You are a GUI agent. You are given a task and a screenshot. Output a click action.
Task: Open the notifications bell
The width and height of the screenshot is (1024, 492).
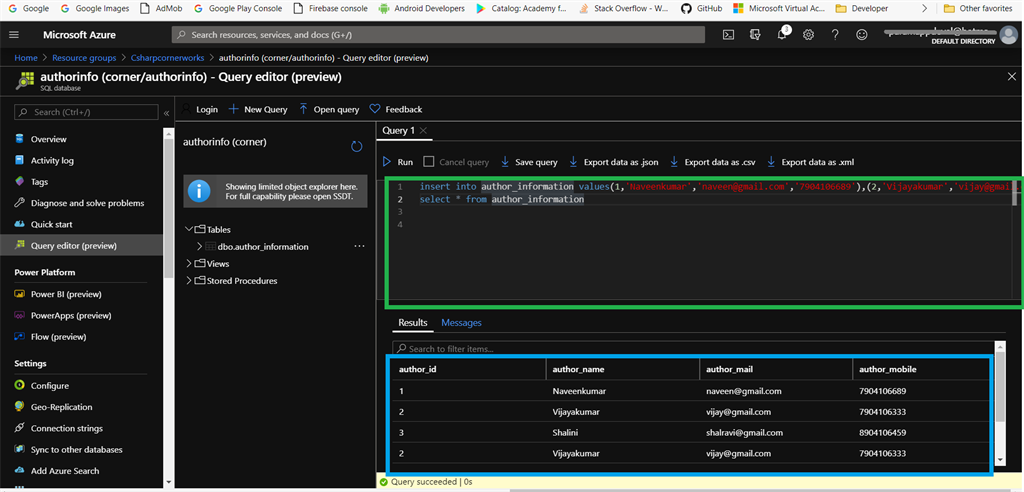pyautogui.click(x=782, y=35)
